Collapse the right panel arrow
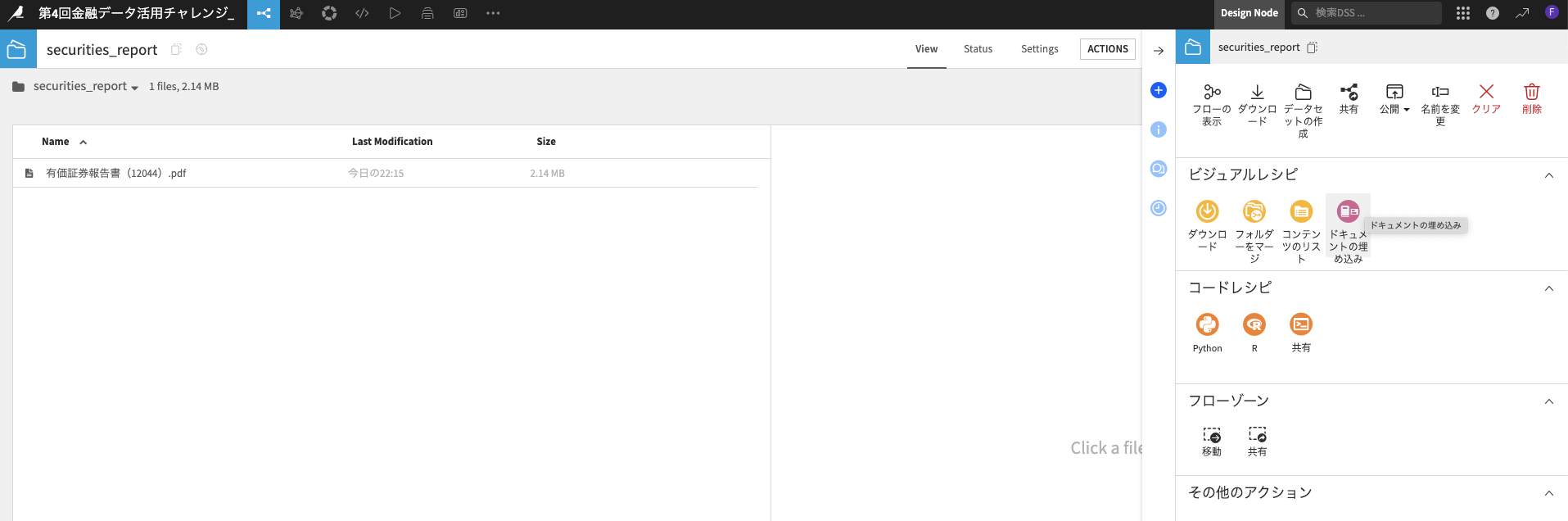This screenshot has width=1568, height=521. [x=1159, y=51]
